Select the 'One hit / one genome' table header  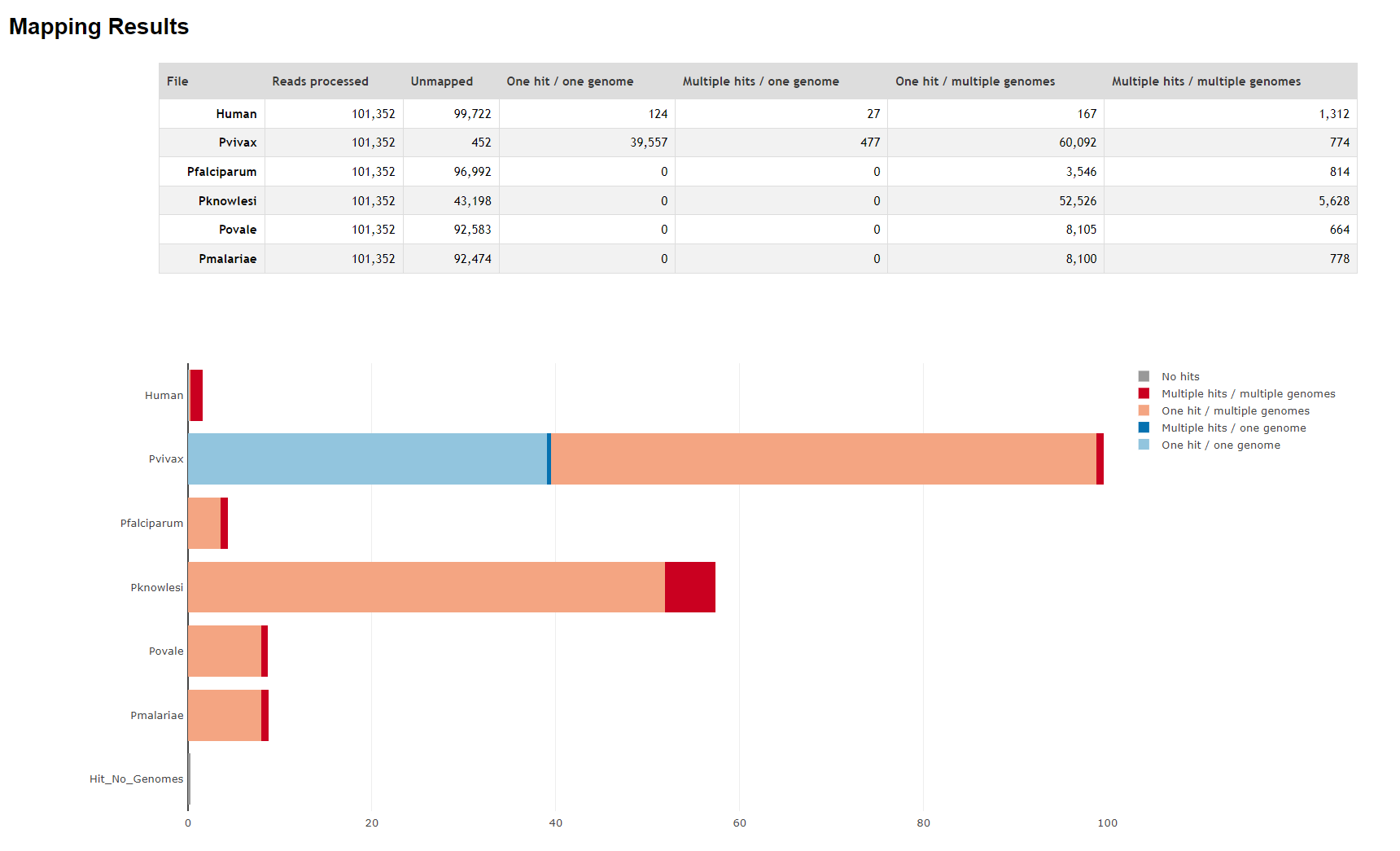coord(570,81)
